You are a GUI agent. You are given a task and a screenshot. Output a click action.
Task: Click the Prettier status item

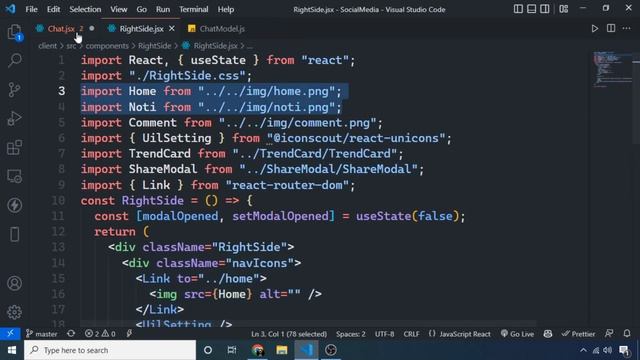click(x=578, y=334)
